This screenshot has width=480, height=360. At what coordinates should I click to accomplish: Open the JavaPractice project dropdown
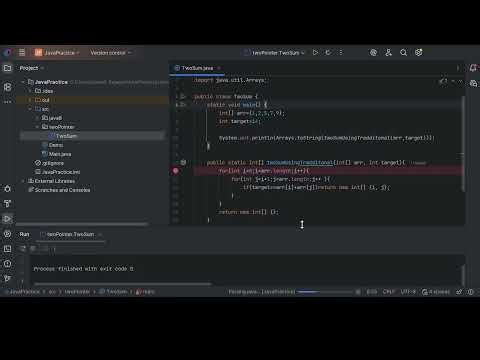pyautogui.click(x=57, y=53)
